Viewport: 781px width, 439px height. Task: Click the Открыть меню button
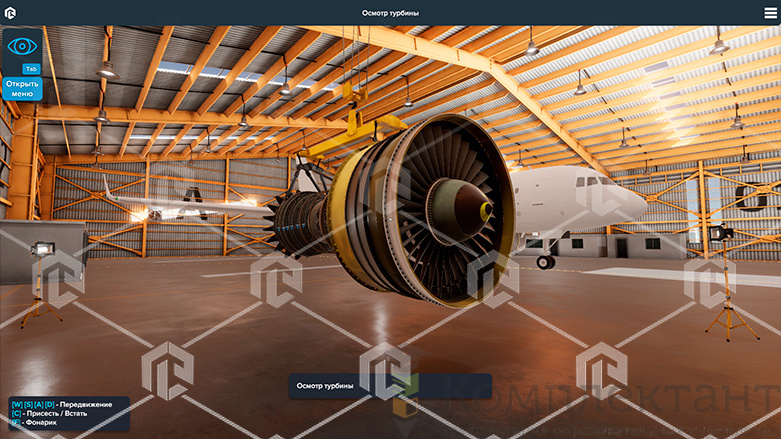point(22,88)
